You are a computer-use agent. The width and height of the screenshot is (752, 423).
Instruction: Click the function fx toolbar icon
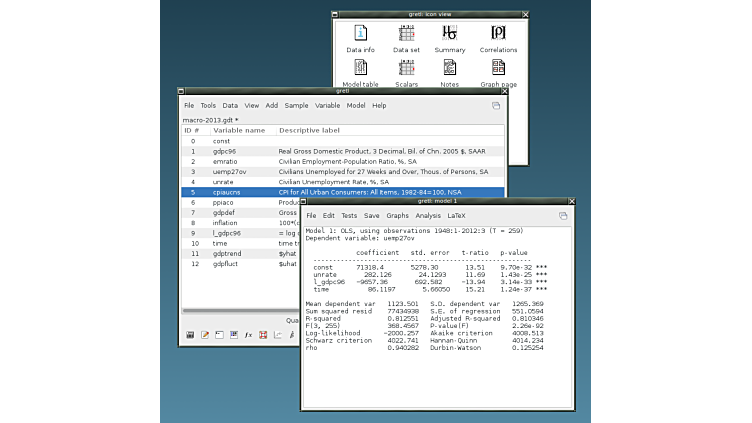pyautogui.click(x=248, y=334)
